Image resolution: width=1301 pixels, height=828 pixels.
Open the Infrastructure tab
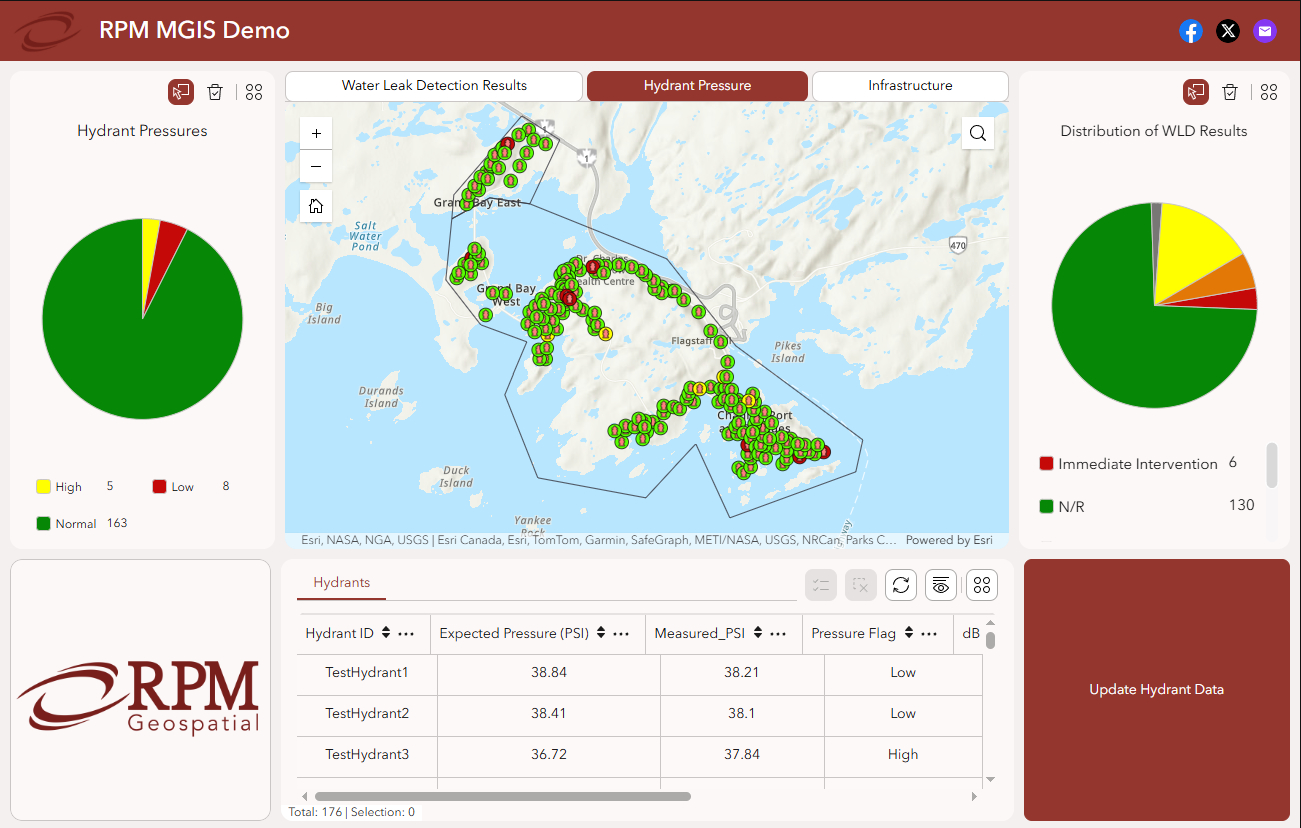pyautogui.click(x=910, y=86)
